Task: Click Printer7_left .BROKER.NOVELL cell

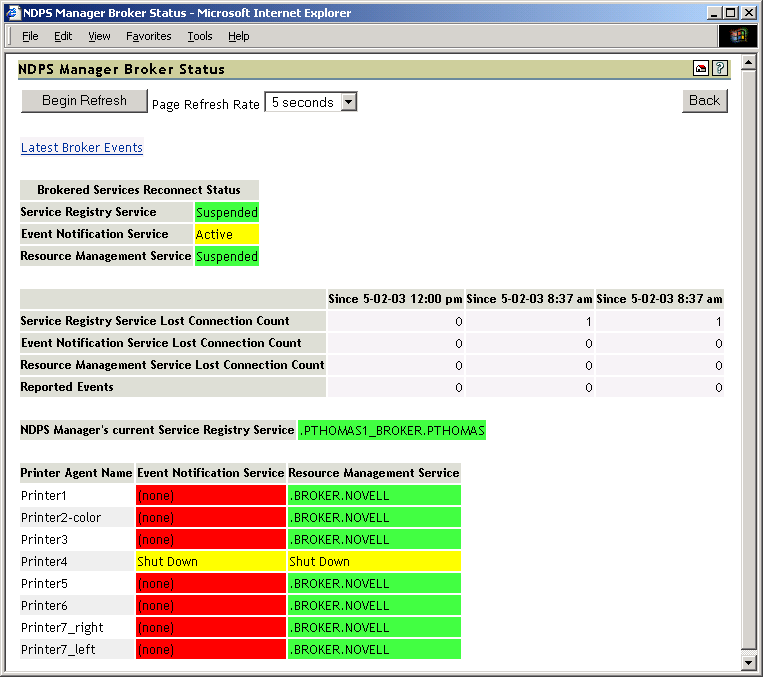Action: (x=374, y=649)
